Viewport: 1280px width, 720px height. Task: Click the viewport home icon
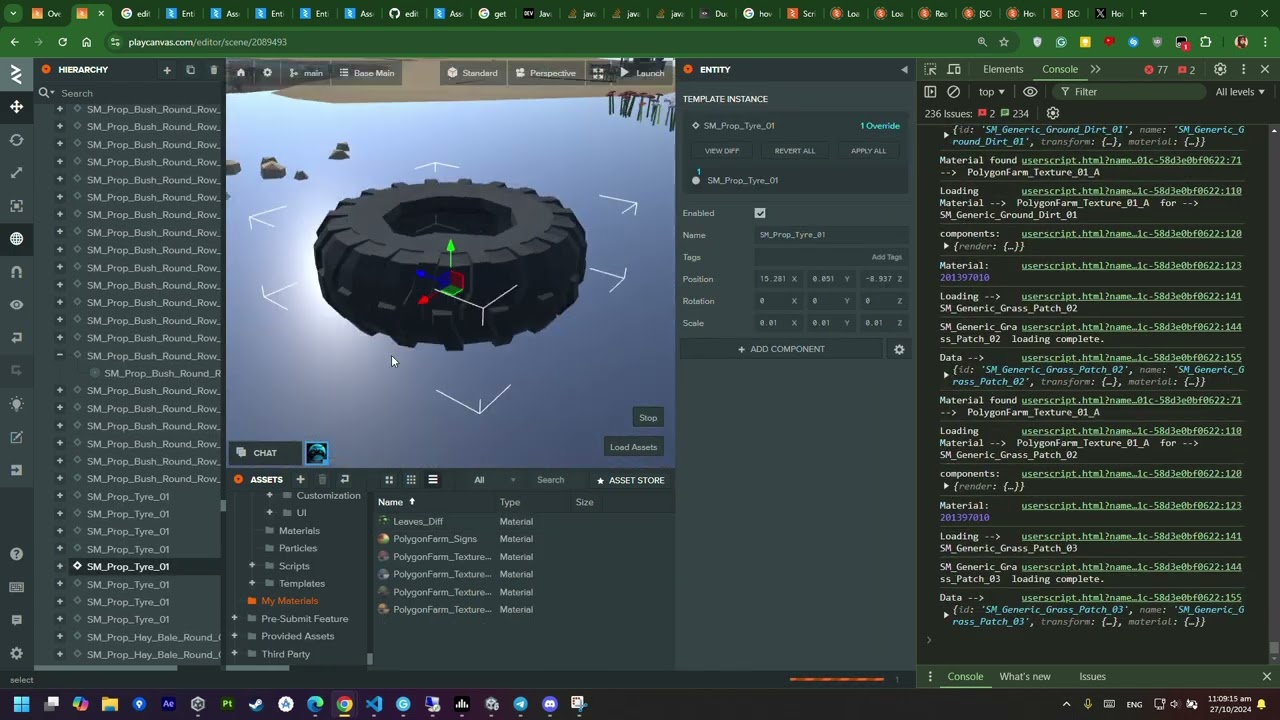(x=240, y=73)
